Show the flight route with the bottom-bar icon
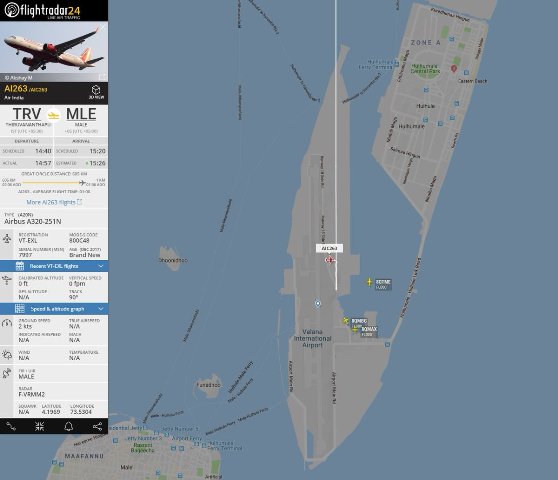This screenshot has width=558, height=480. click(x=11, y=426)
